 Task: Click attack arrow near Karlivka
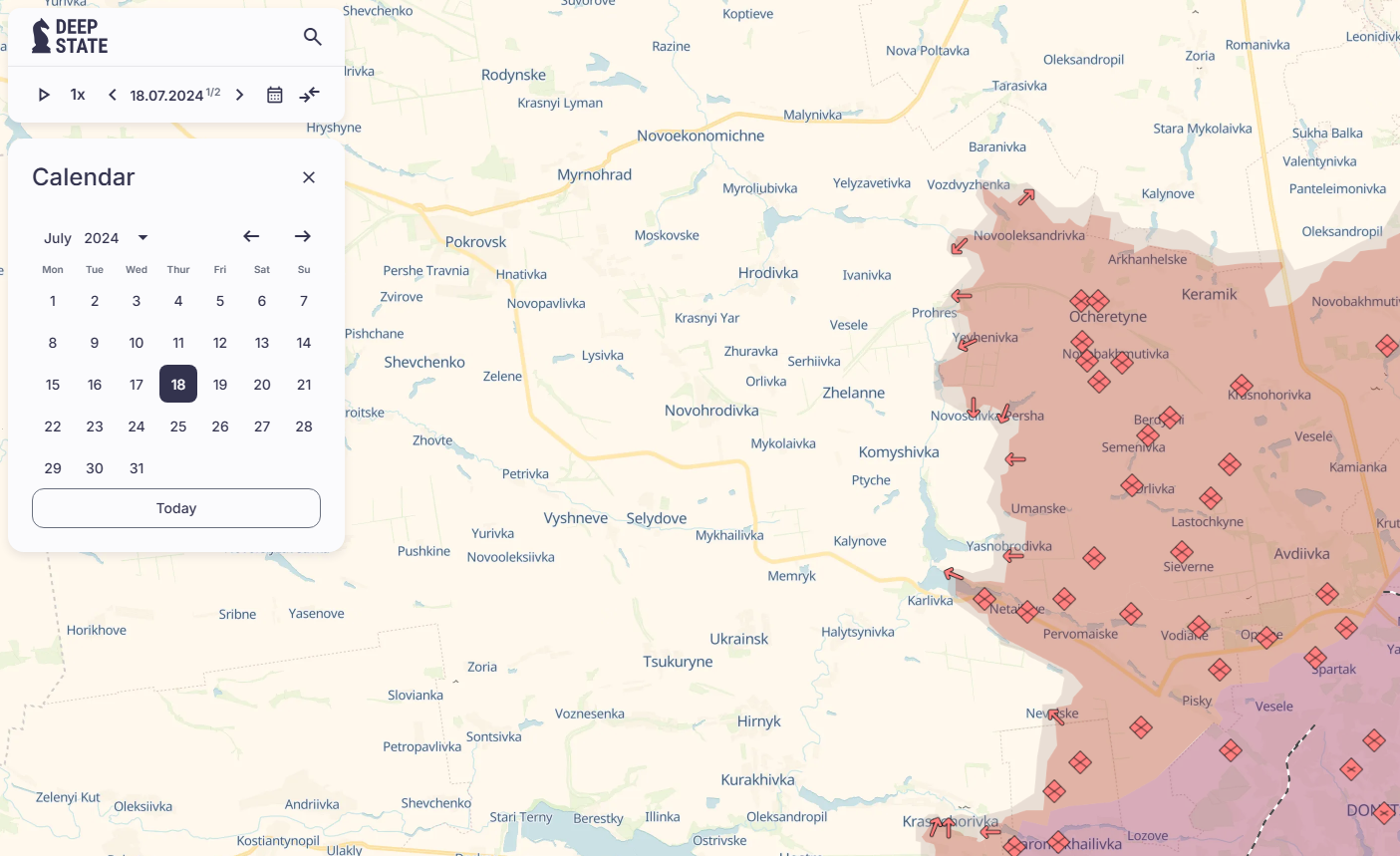954,574
